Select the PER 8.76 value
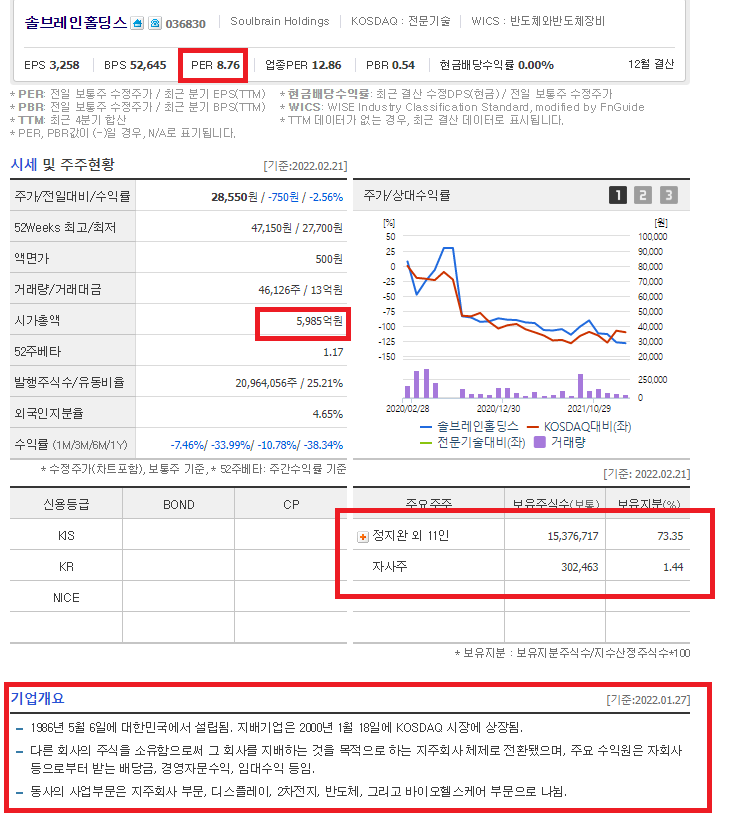749x816 pixels. tap(215, 65)
